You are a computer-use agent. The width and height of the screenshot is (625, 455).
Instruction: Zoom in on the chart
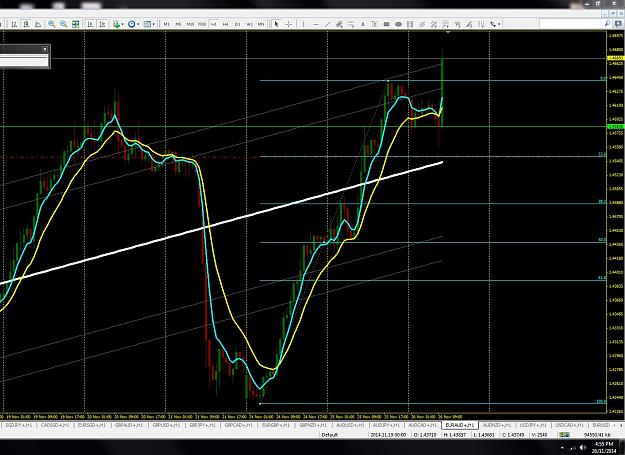tap(51, 24)
